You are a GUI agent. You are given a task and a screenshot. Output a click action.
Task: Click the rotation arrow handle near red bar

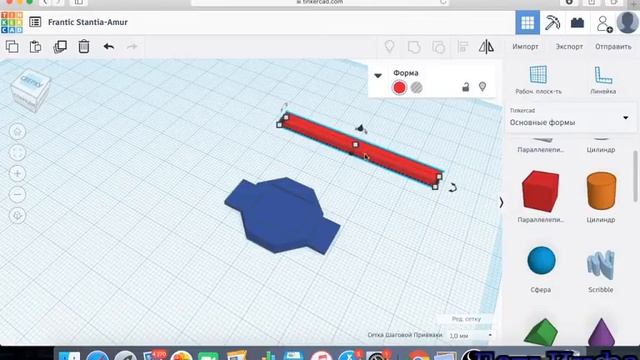pyautogui.click(x=453, y=188)
